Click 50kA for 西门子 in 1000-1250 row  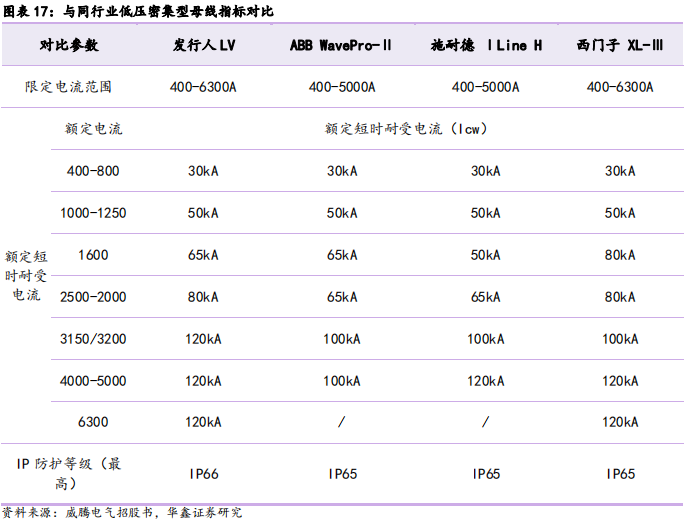(x=620, y=213)
